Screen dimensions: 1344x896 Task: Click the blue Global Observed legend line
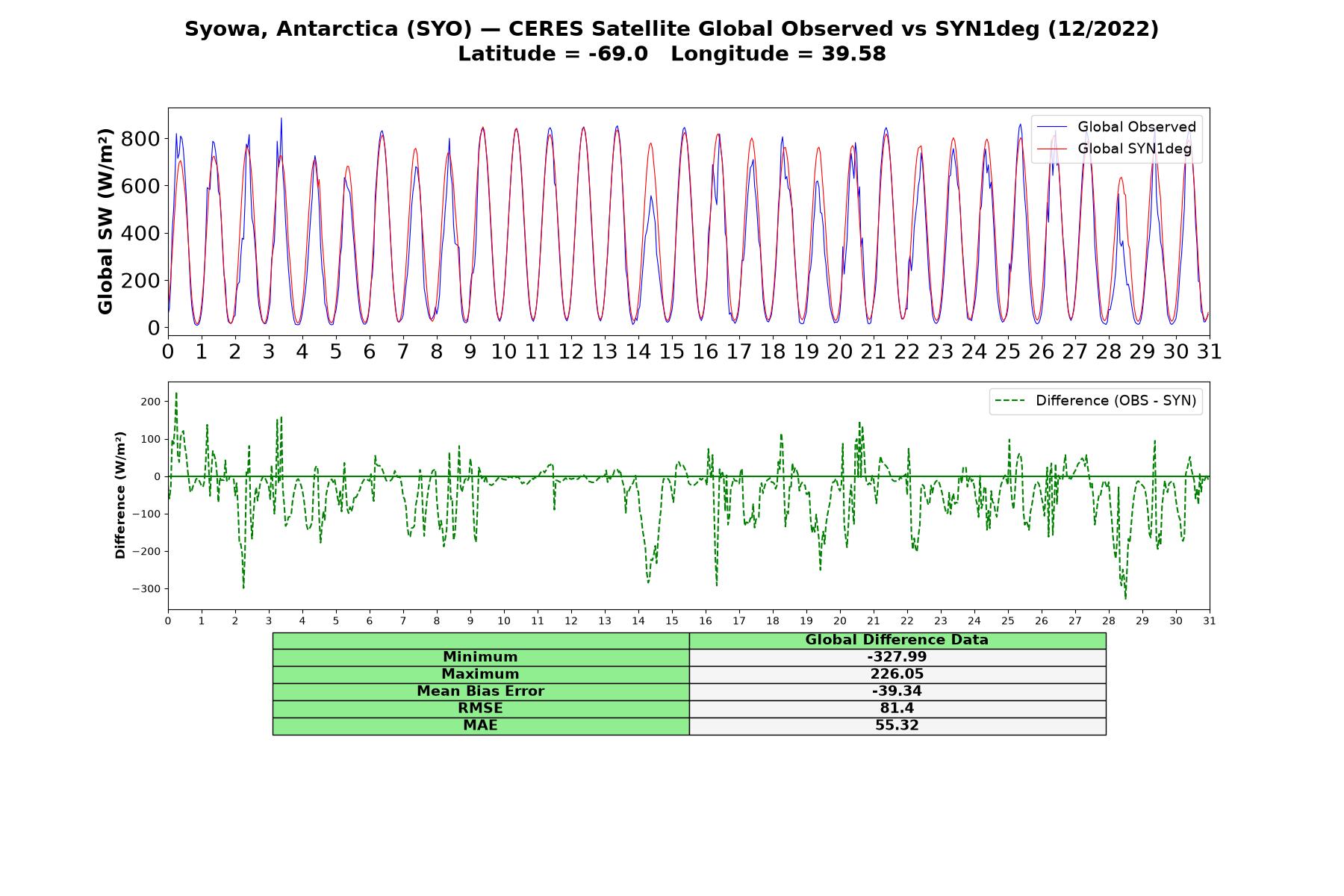tap(1052, 127)
